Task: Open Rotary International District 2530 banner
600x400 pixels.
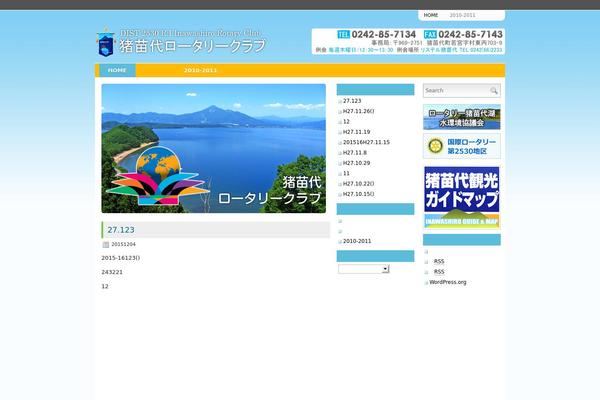Action: (462, 146)
